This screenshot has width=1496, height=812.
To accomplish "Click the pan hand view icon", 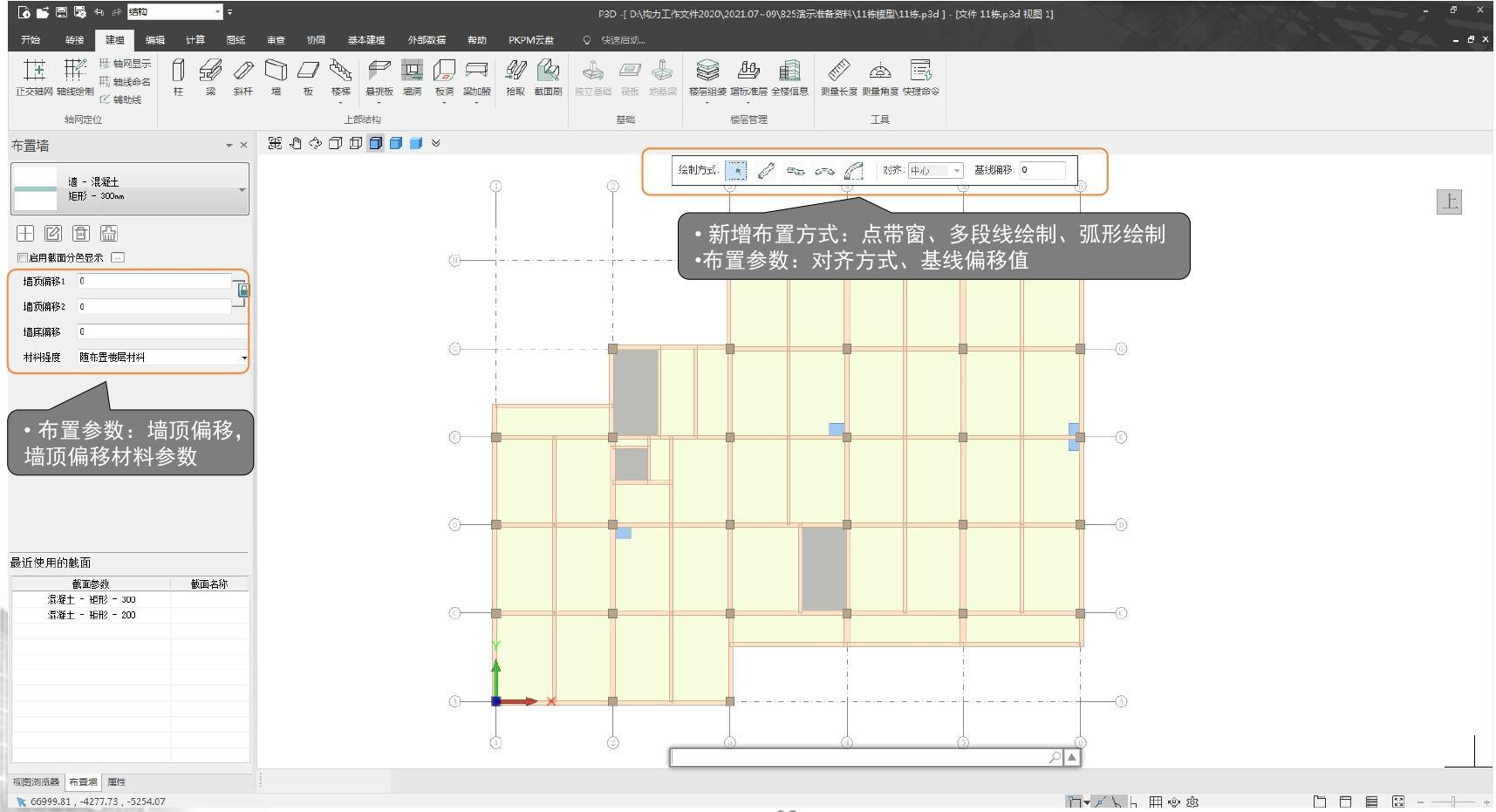I will click(x=295, y=143).
